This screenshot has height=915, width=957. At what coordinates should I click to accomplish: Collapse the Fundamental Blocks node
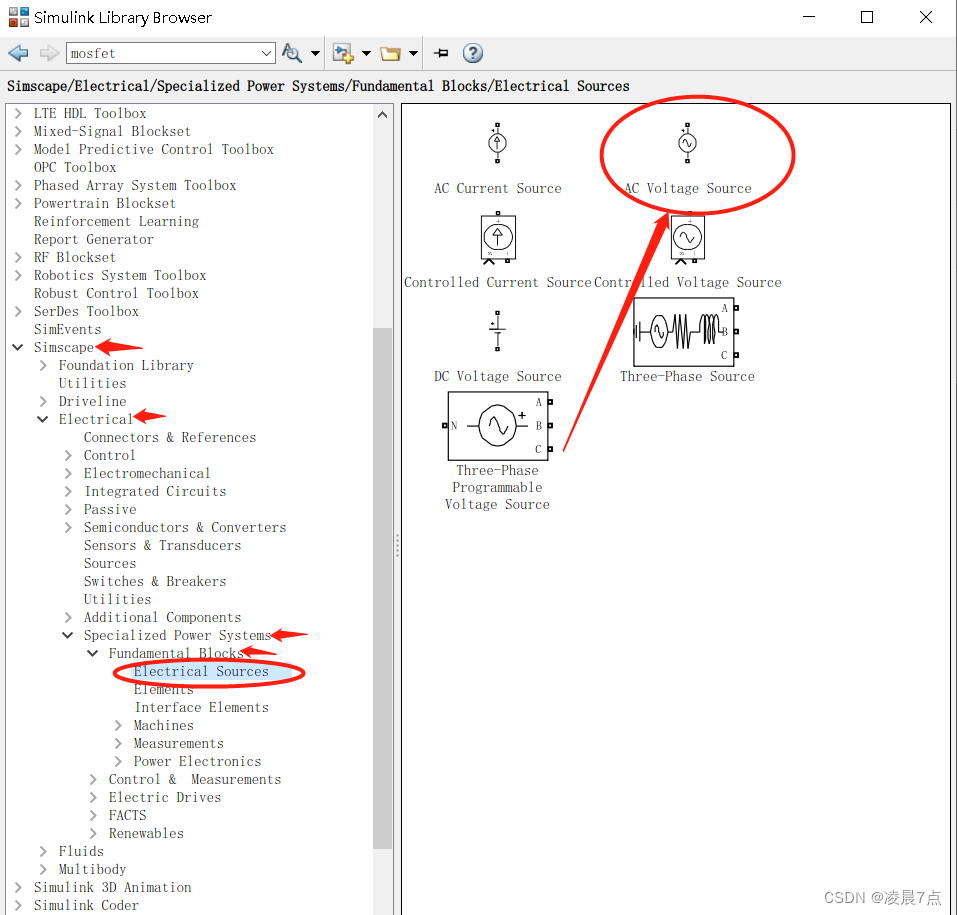(x=93, y=653)
